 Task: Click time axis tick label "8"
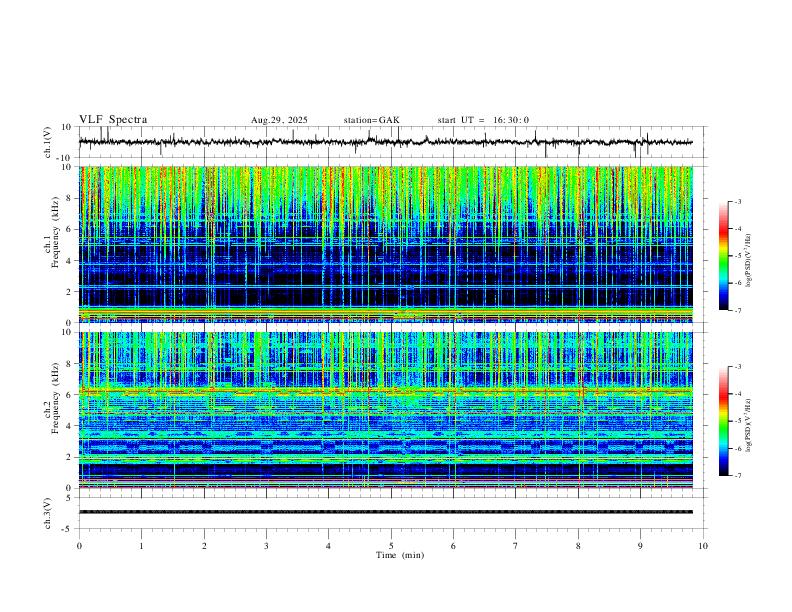(x=578, y=546)
